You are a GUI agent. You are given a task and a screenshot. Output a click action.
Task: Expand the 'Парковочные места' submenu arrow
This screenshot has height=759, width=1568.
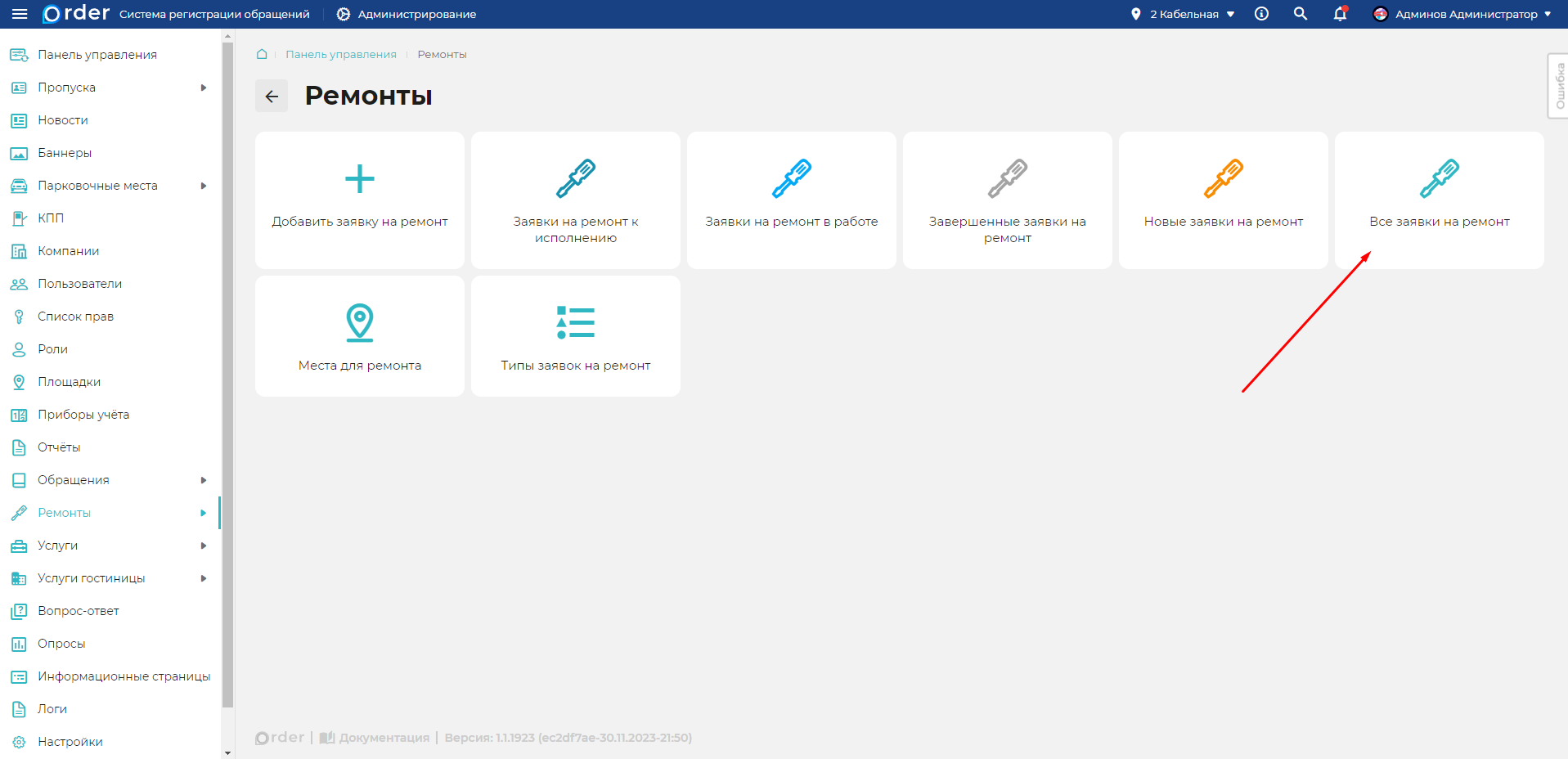point(204,186)
